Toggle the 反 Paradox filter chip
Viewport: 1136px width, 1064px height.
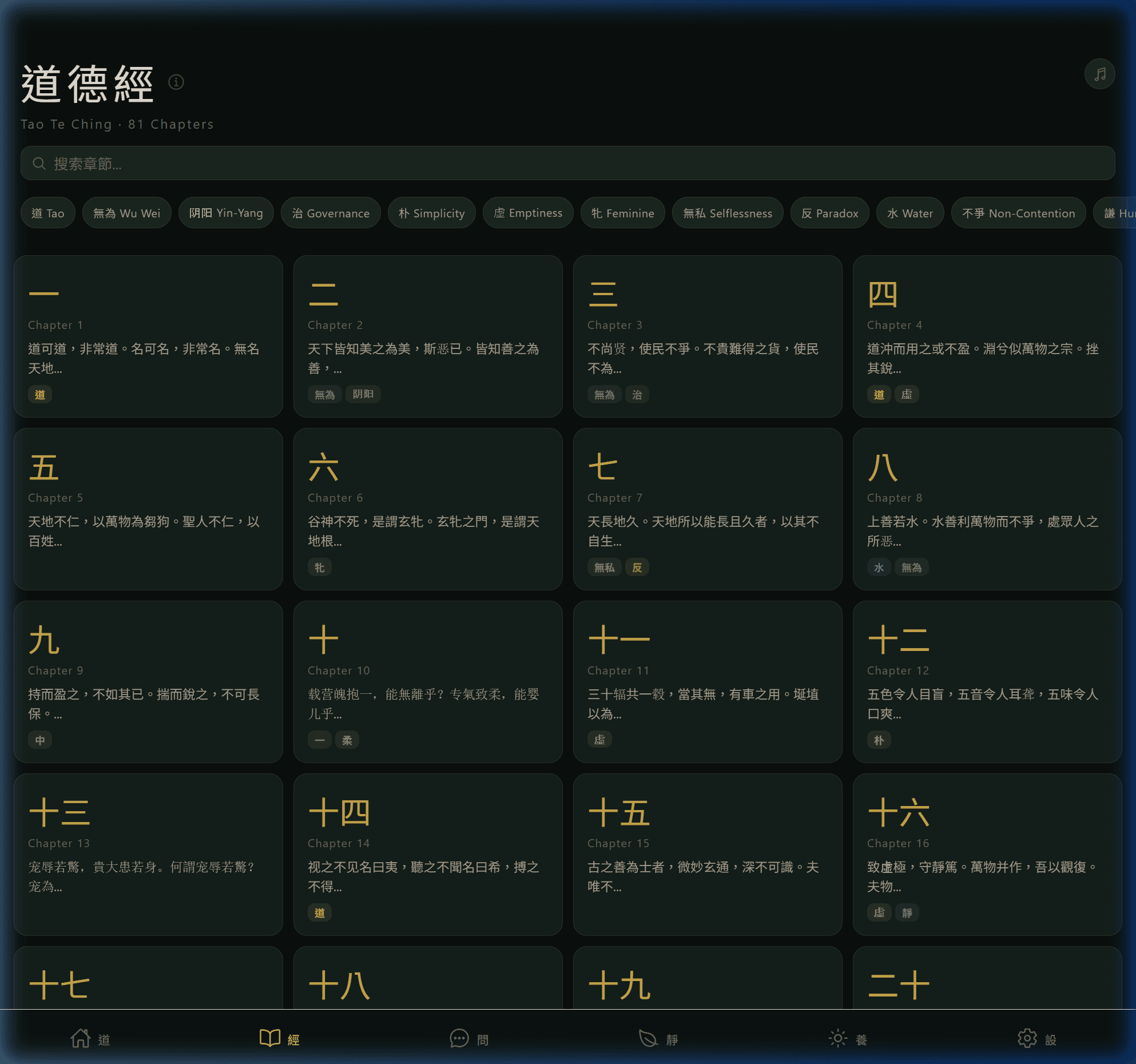[830, 213]
